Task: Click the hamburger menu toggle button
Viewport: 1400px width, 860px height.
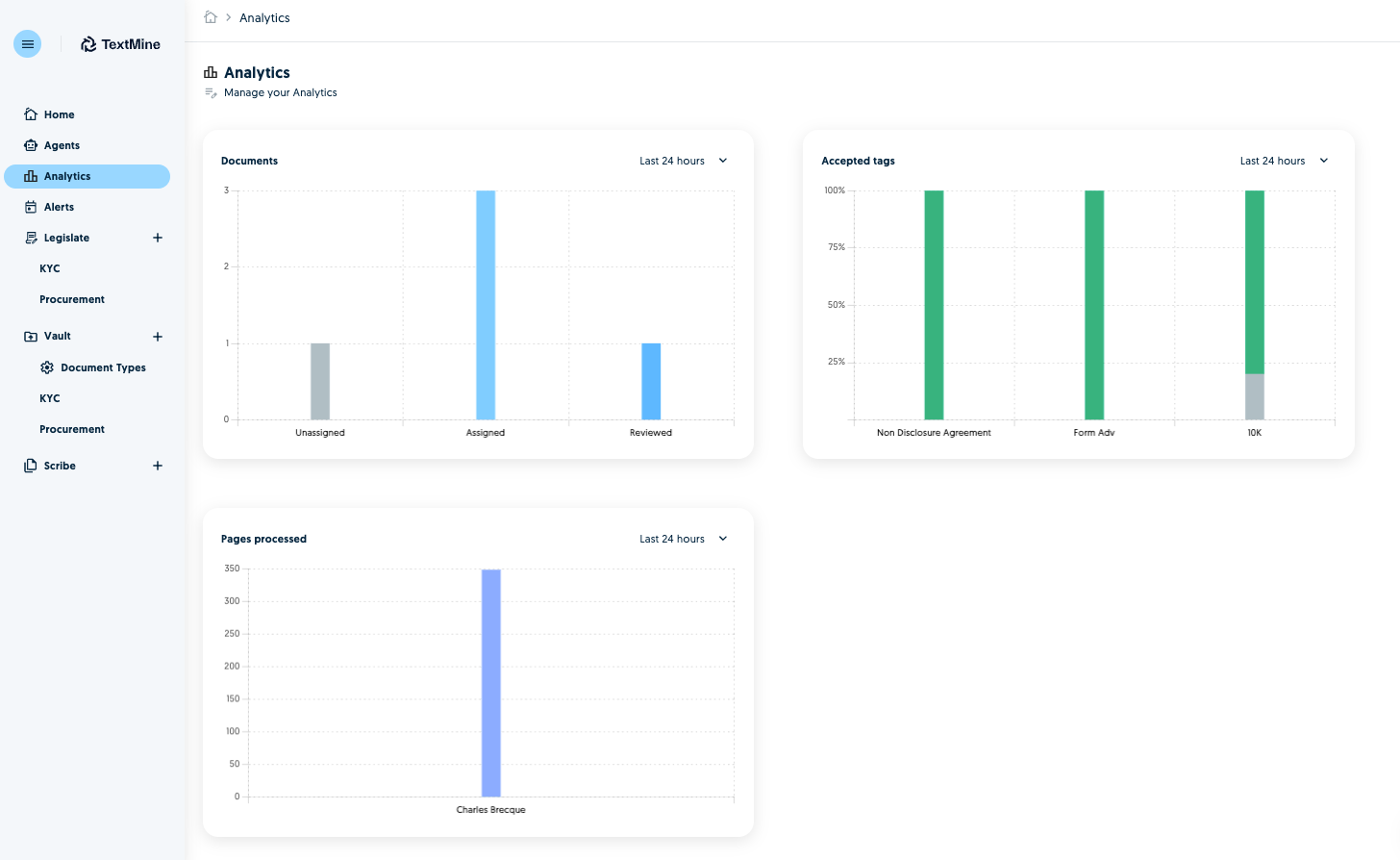Action: click(27, 44)
